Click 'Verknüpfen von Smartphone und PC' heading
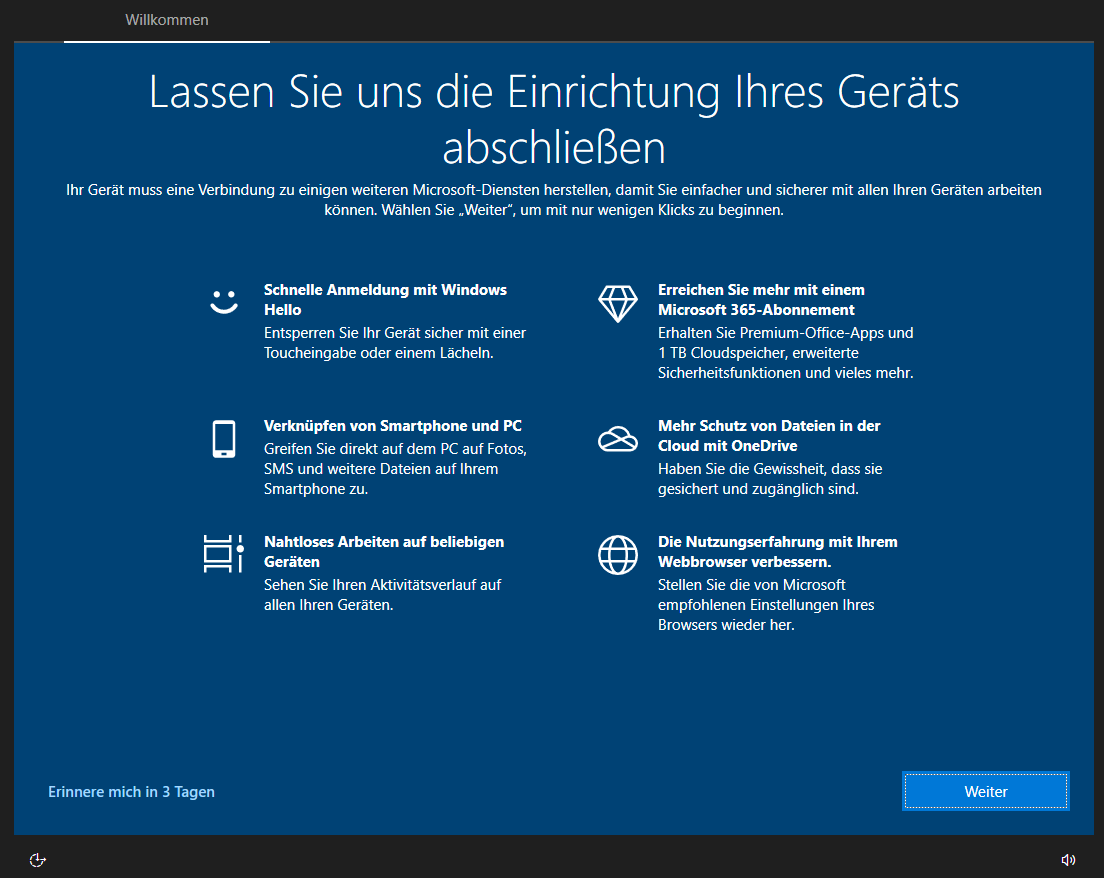The height and width of the screenshot is (878, 1104). [393, 426]
